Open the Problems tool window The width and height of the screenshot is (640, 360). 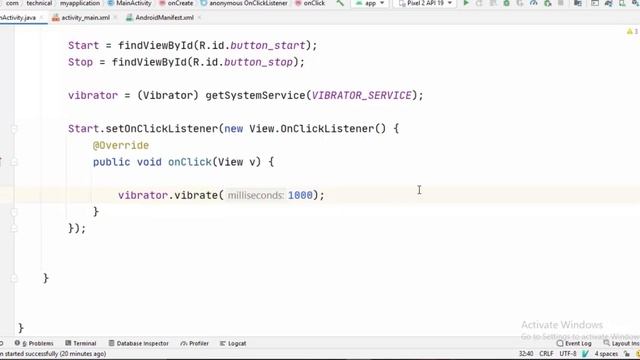34,343
